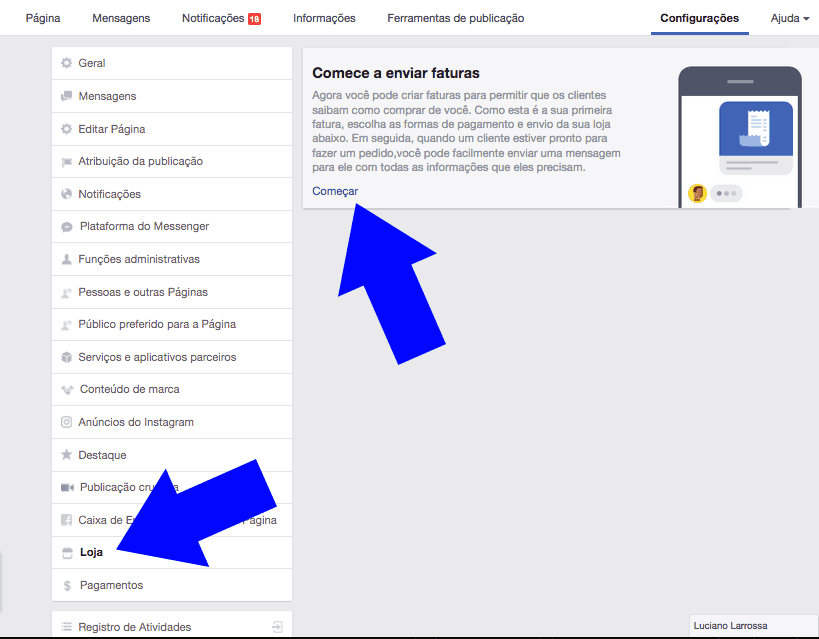Image resolution: width=819 pixels, height=639 pixels.
Task: Select the Configurações tab
Action: 699,18
